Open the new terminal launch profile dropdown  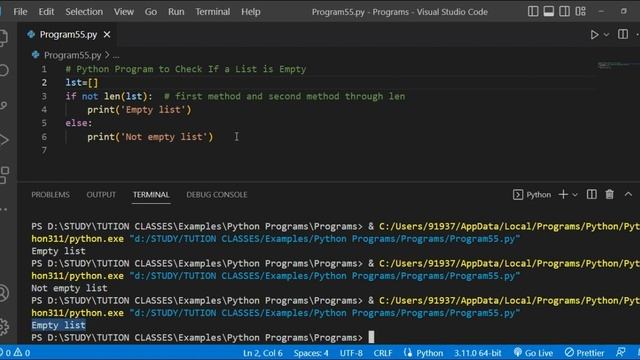tap(575, 195)
